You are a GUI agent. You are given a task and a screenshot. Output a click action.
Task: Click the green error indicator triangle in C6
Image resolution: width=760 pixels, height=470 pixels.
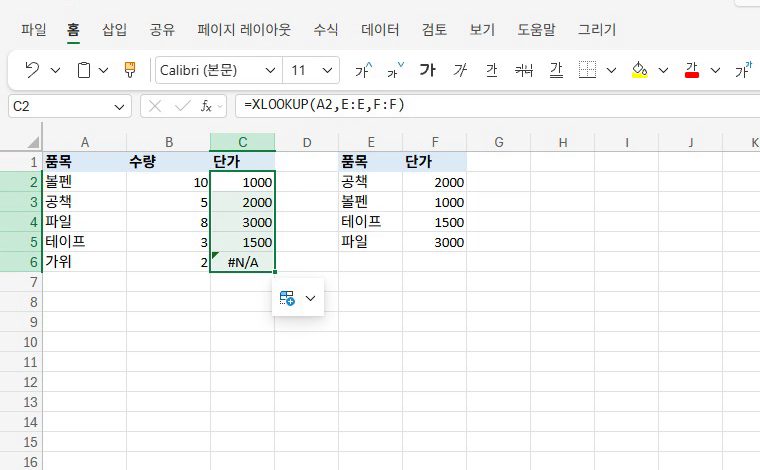(x=215, y=255)
